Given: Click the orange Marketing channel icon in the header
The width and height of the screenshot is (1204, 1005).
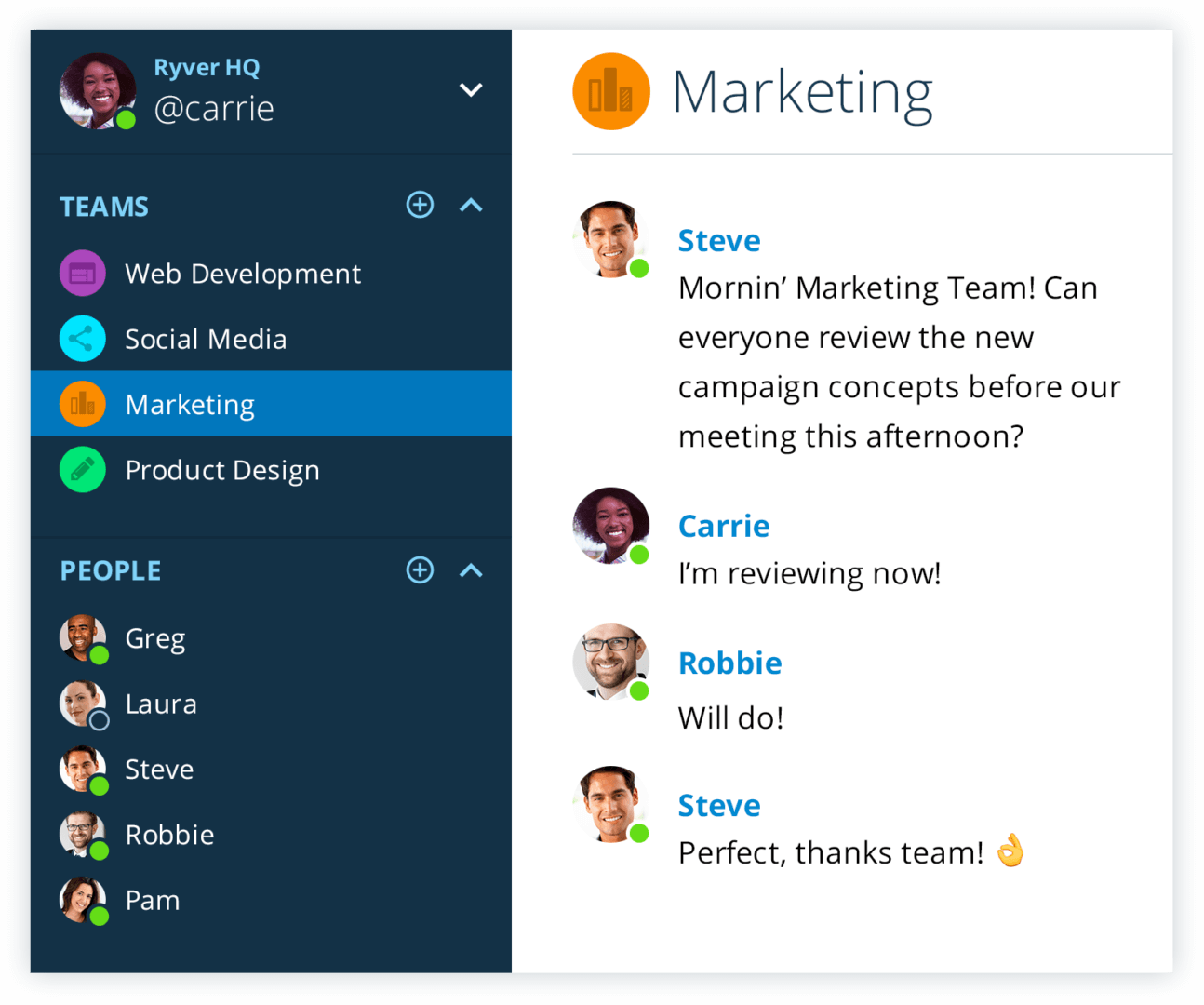Looking at the screenshot, I should 610,90.
